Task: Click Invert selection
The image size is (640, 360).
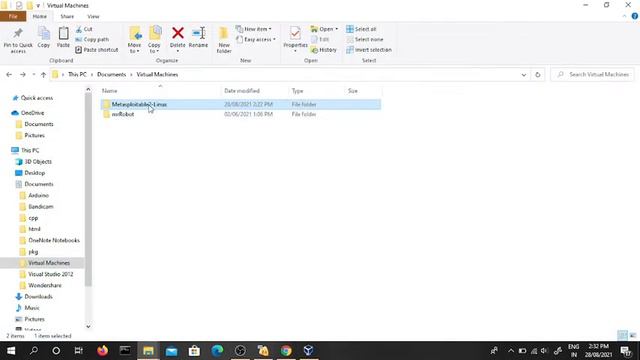Action: (x=369, y=49)
